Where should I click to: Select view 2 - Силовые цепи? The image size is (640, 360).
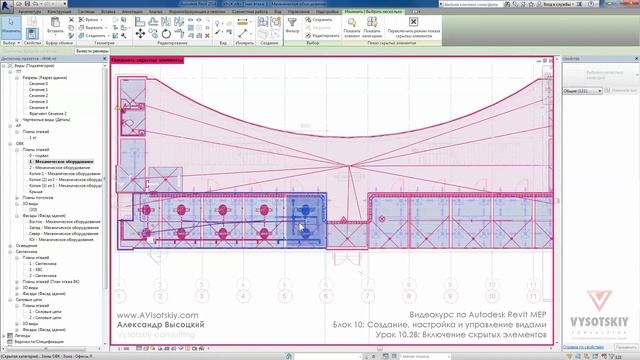[45, 318]
